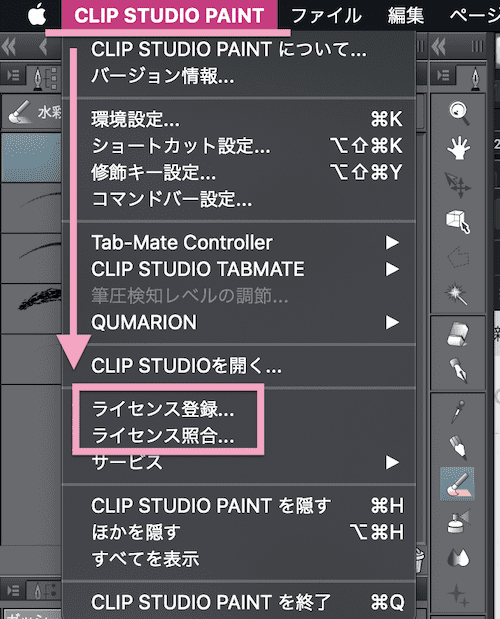Viewport: 500px width, 619px height.
Task: Select the Auto select magic wand tool
Action: point(457,294)
